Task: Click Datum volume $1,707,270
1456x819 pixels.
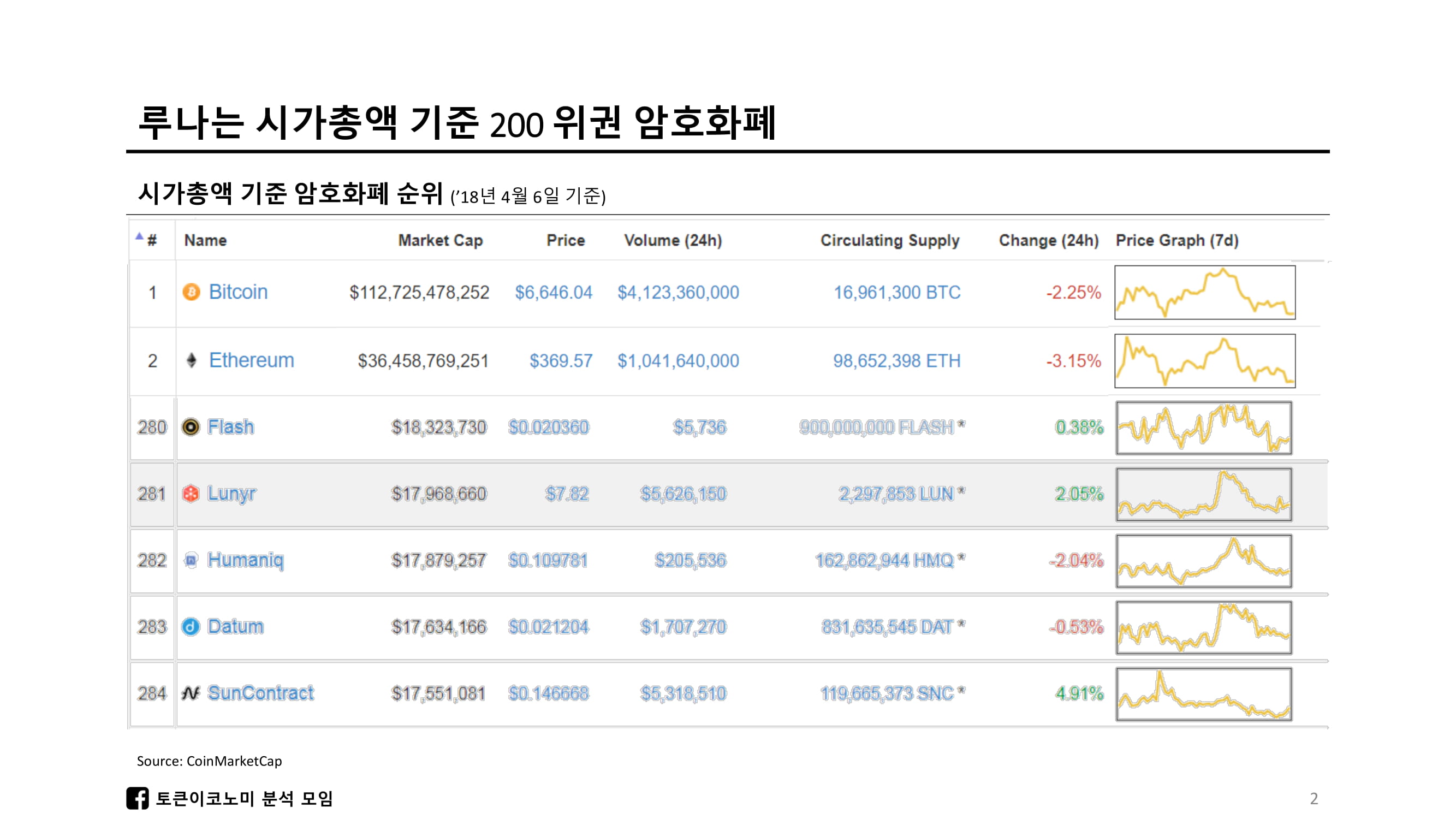Action: click(x=683, y=627)
